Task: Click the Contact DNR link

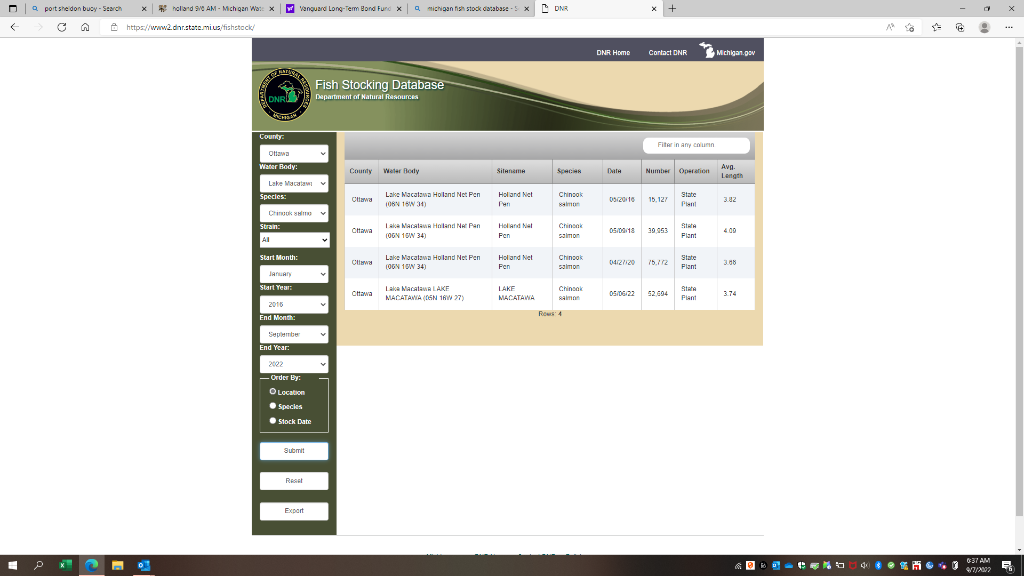Action: [x=667, y=52]
